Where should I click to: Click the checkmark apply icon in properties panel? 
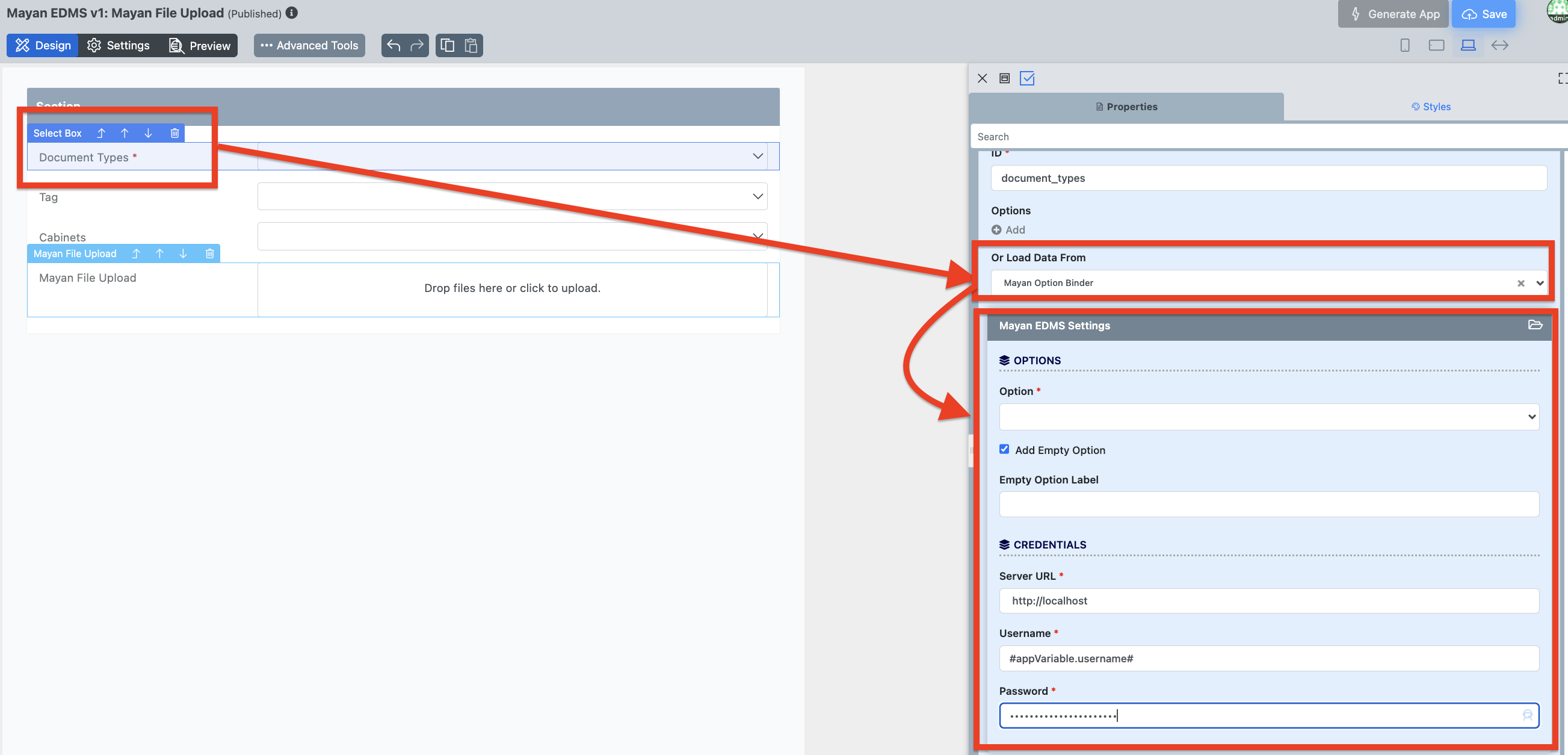tap(1027, 78)
